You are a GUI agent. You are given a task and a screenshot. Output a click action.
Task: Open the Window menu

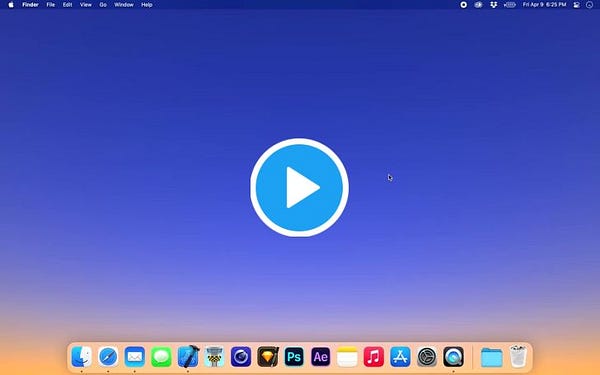pos(124,5)
